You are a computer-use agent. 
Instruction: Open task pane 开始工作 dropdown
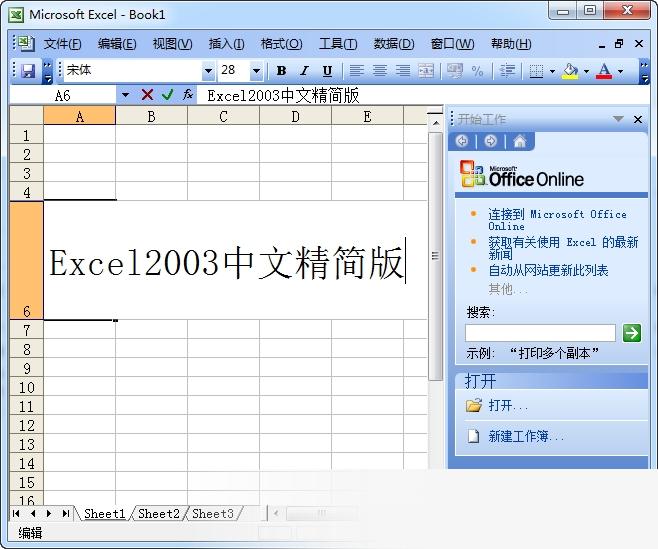[618, 119]
